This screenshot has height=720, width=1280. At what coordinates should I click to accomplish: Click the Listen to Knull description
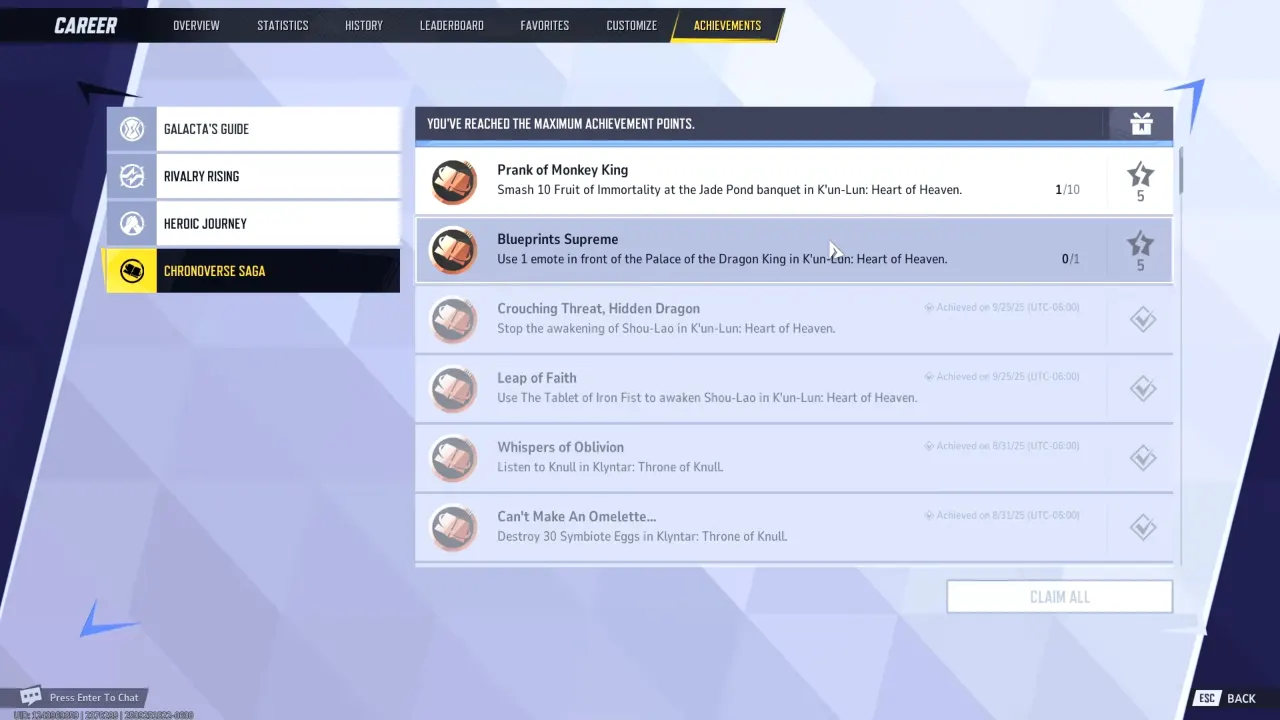tap(610, 467)
